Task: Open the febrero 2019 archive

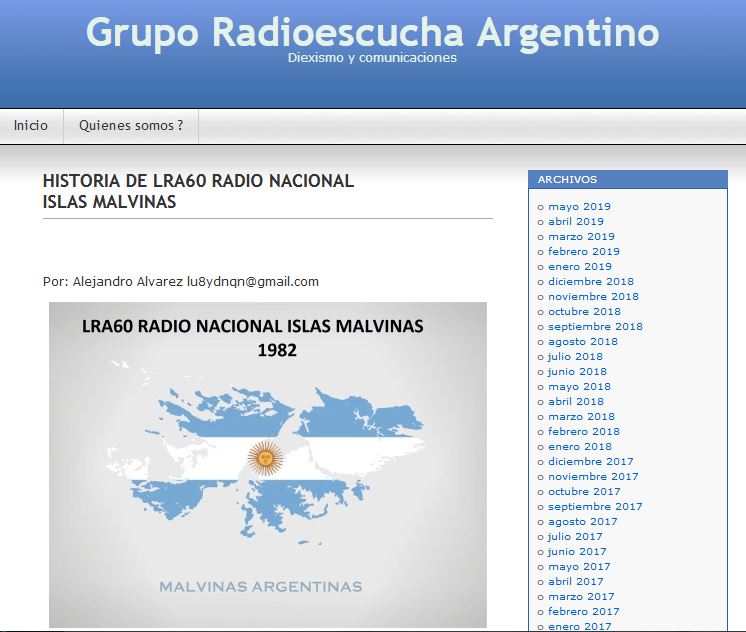Action: point(584,252)
